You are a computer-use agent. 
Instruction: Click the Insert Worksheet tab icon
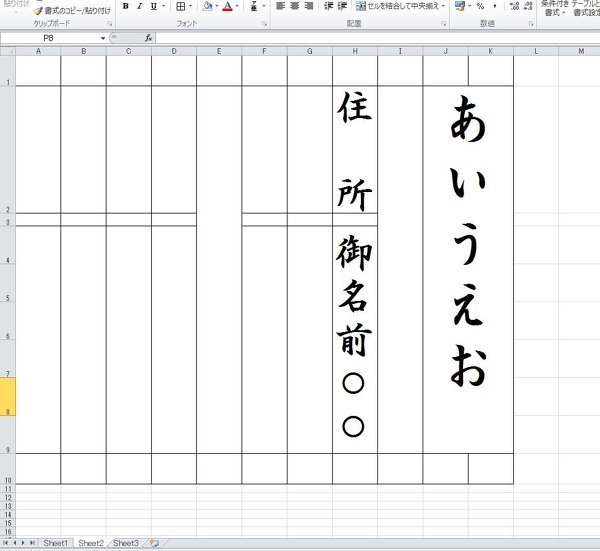154,543
